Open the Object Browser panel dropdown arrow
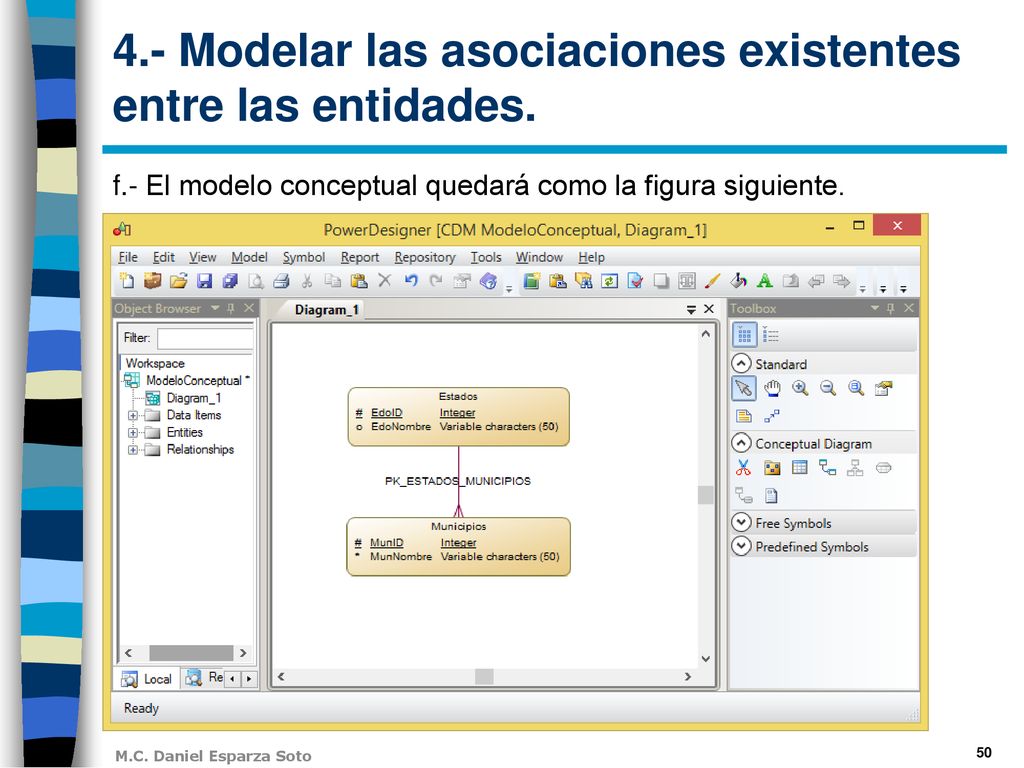 [215, 308]
